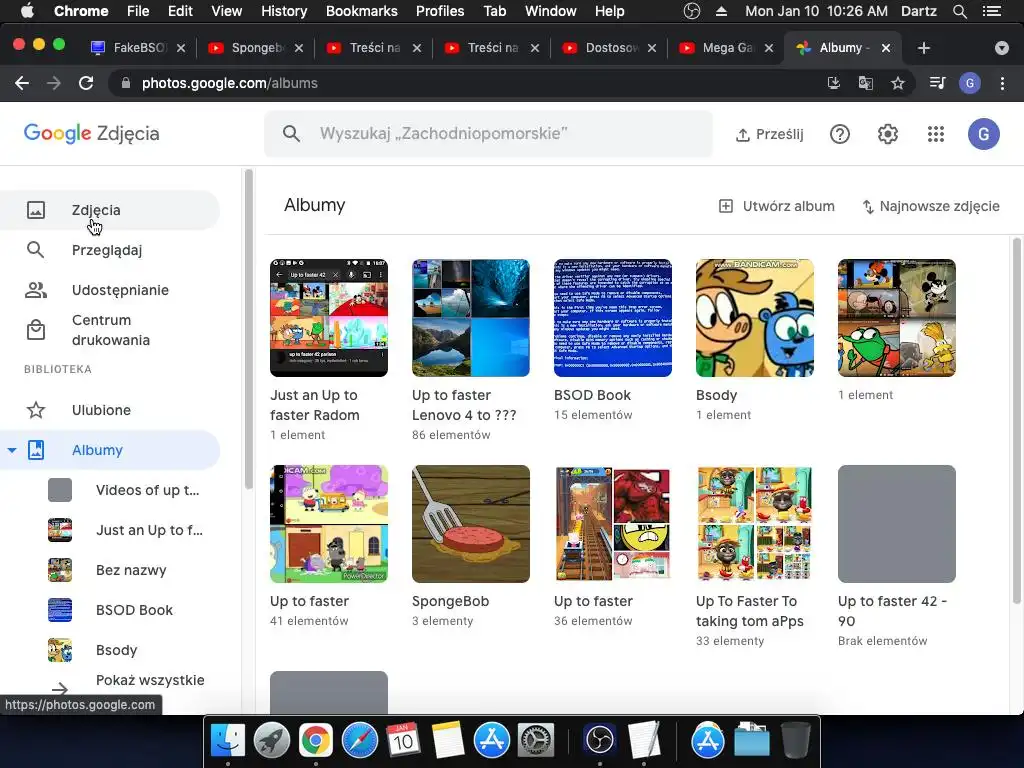Select Just an Up to f... sidebar album

click(x=124, y=530)
